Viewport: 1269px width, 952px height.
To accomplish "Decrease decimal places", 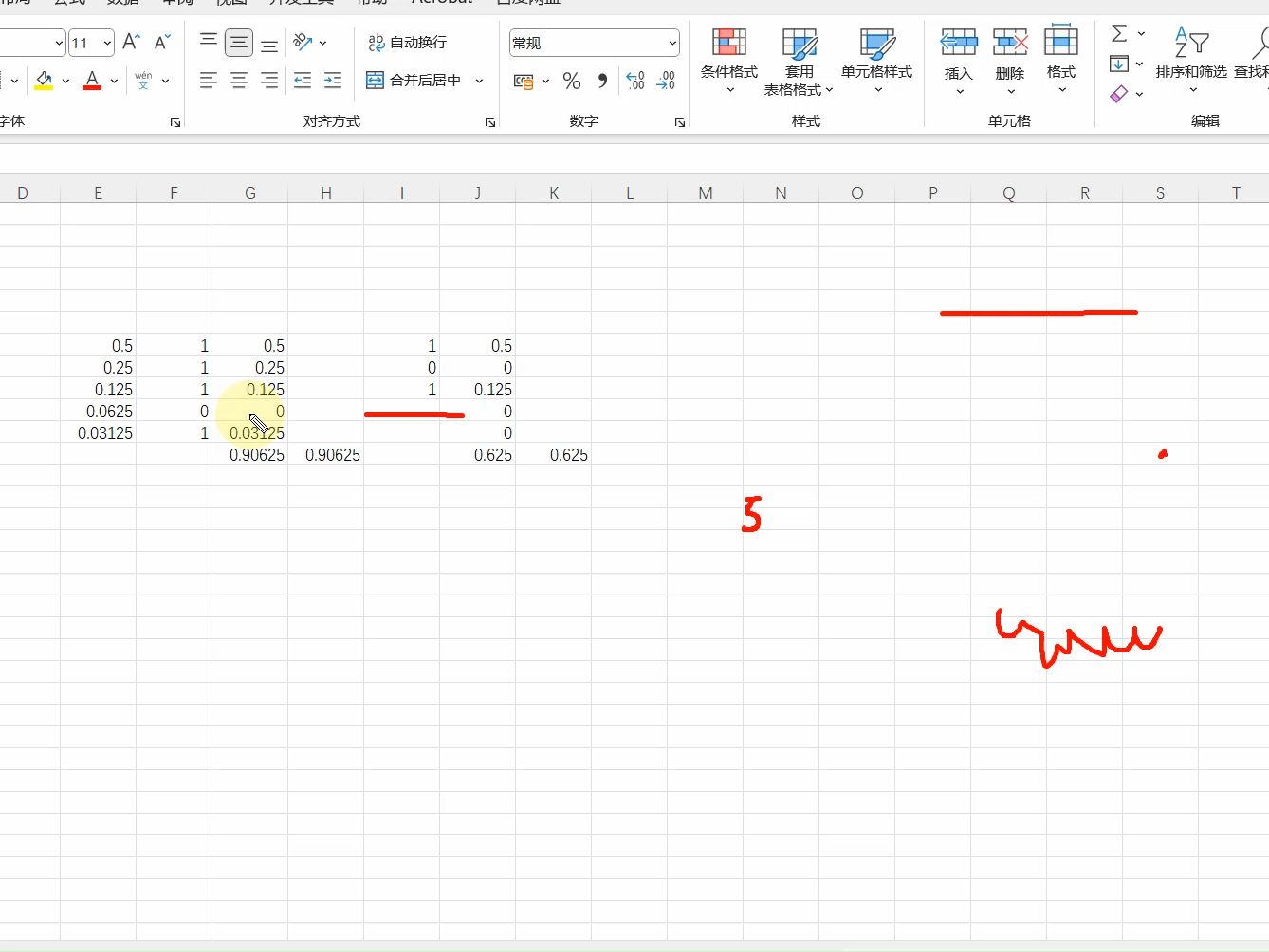I will click(x=666, y=82).
